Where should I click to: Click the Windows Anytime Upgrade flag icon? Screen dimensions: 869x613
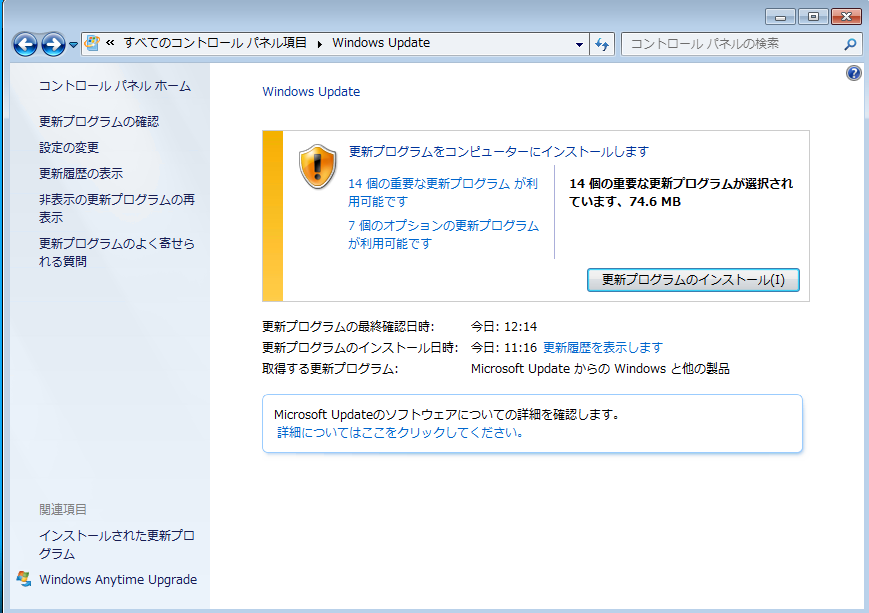coord(24,579)
